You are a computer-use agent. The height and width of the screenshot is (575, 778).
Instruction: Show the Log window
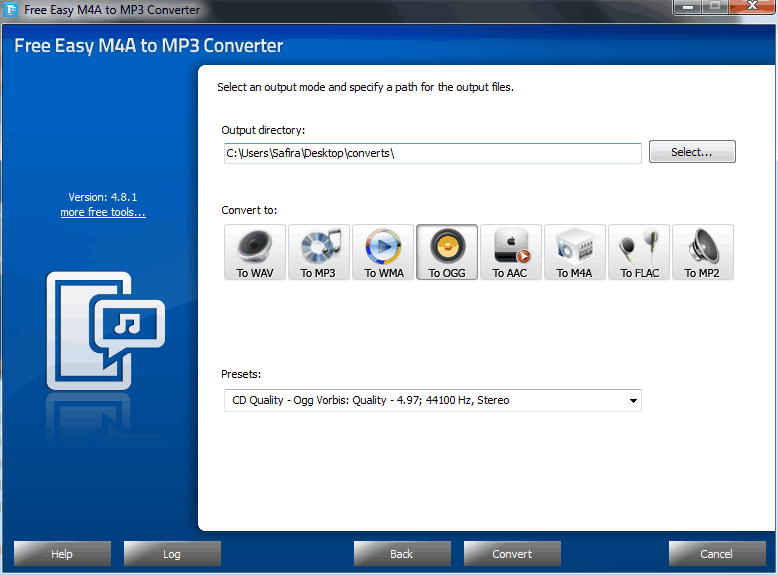coord(172,554)
